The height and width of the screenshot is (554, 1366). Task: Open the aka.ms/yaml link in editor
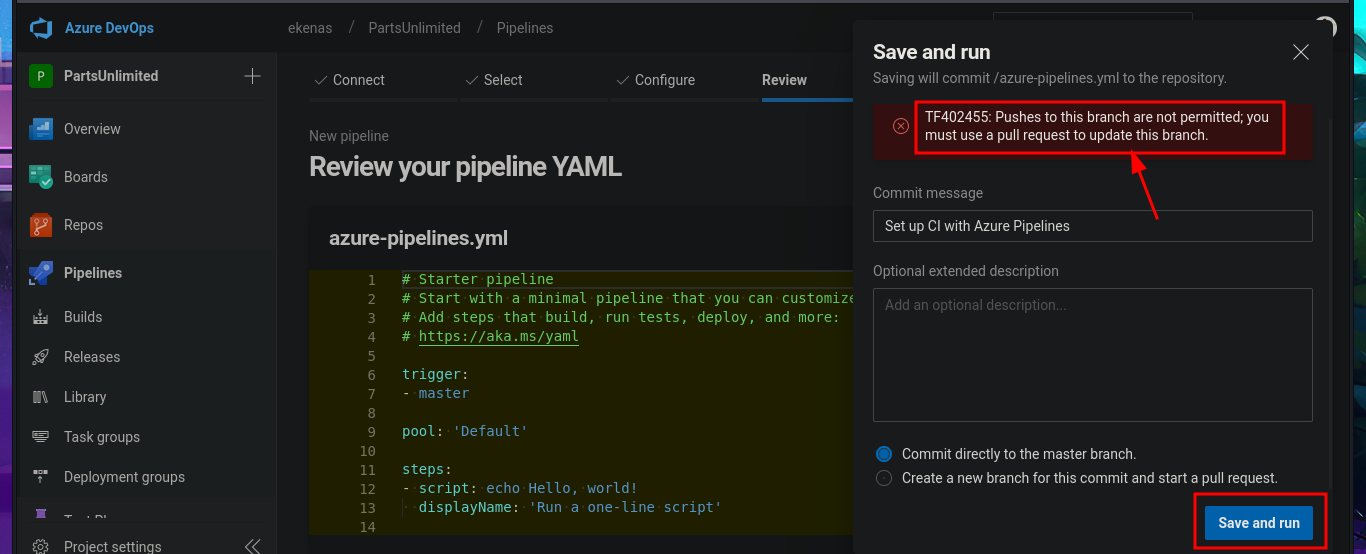498,337
